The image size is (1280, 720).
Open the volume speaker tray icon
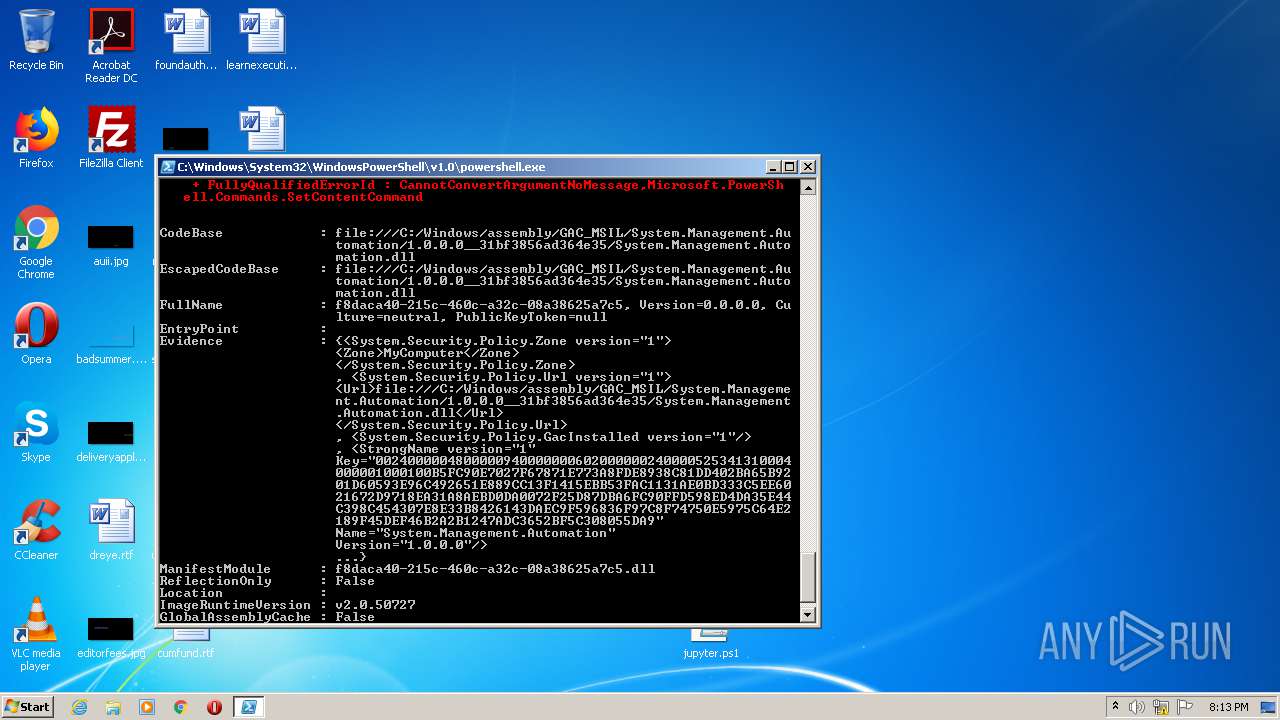click(x=1137, y=707)
